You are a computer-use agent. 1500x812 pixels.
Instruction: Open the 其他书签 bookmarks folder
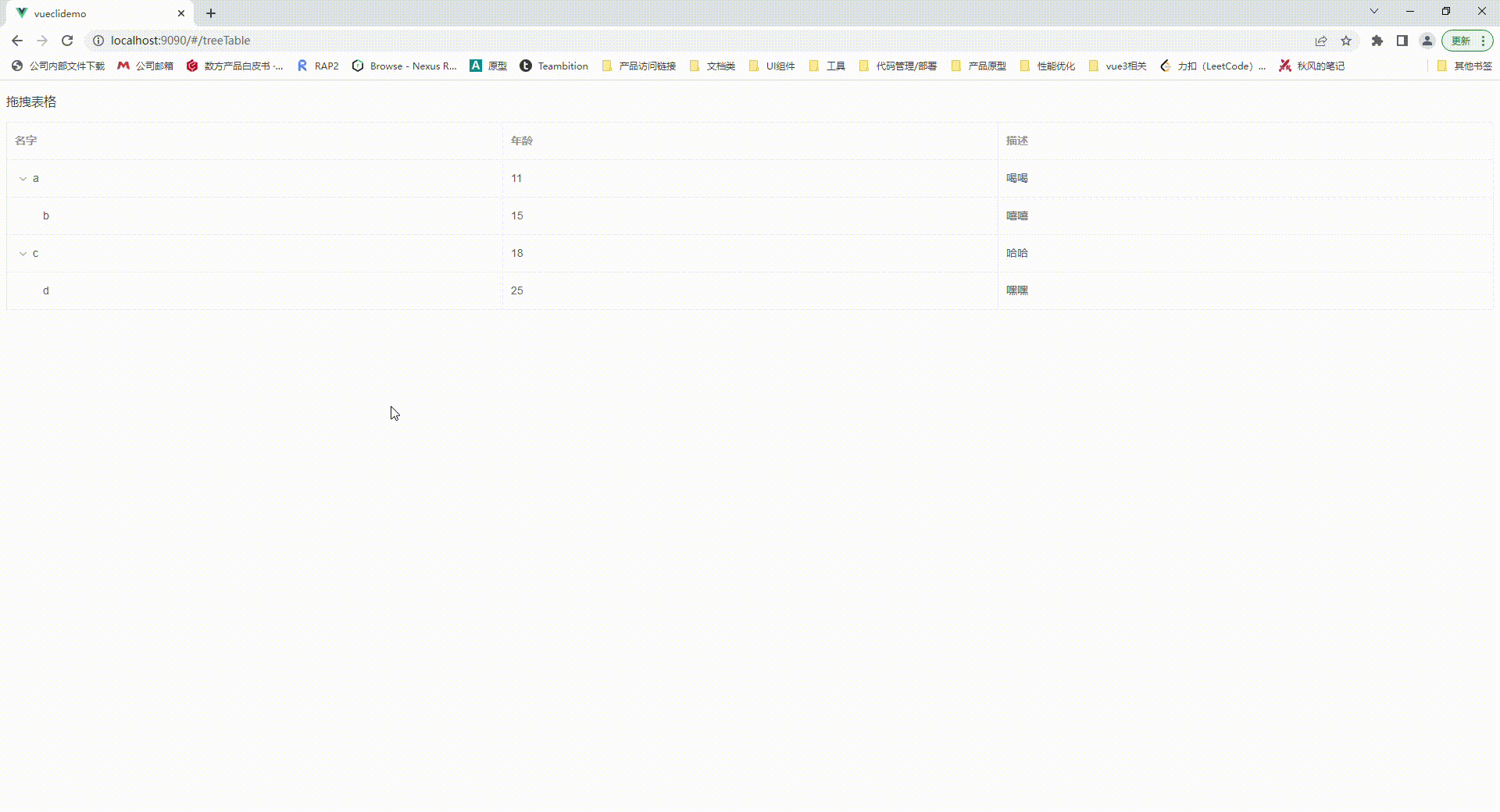(1466, 66)
